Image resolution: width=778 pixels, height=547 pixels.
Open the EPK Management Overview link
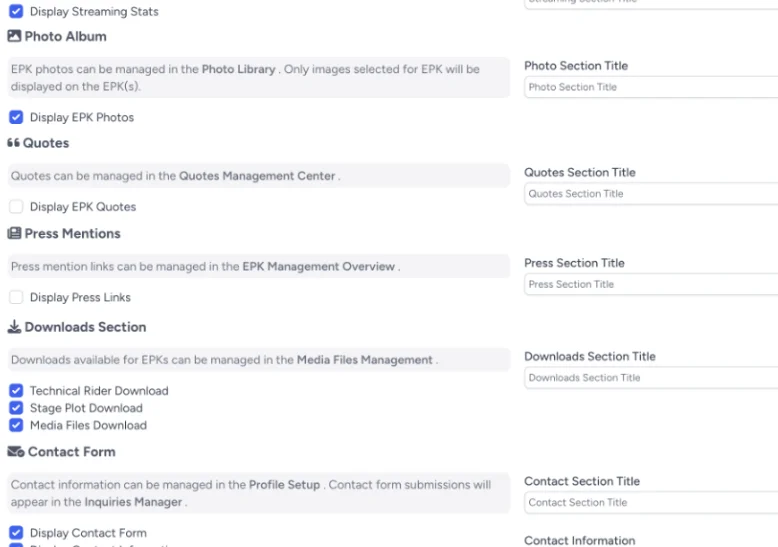[x=319, y=267]
